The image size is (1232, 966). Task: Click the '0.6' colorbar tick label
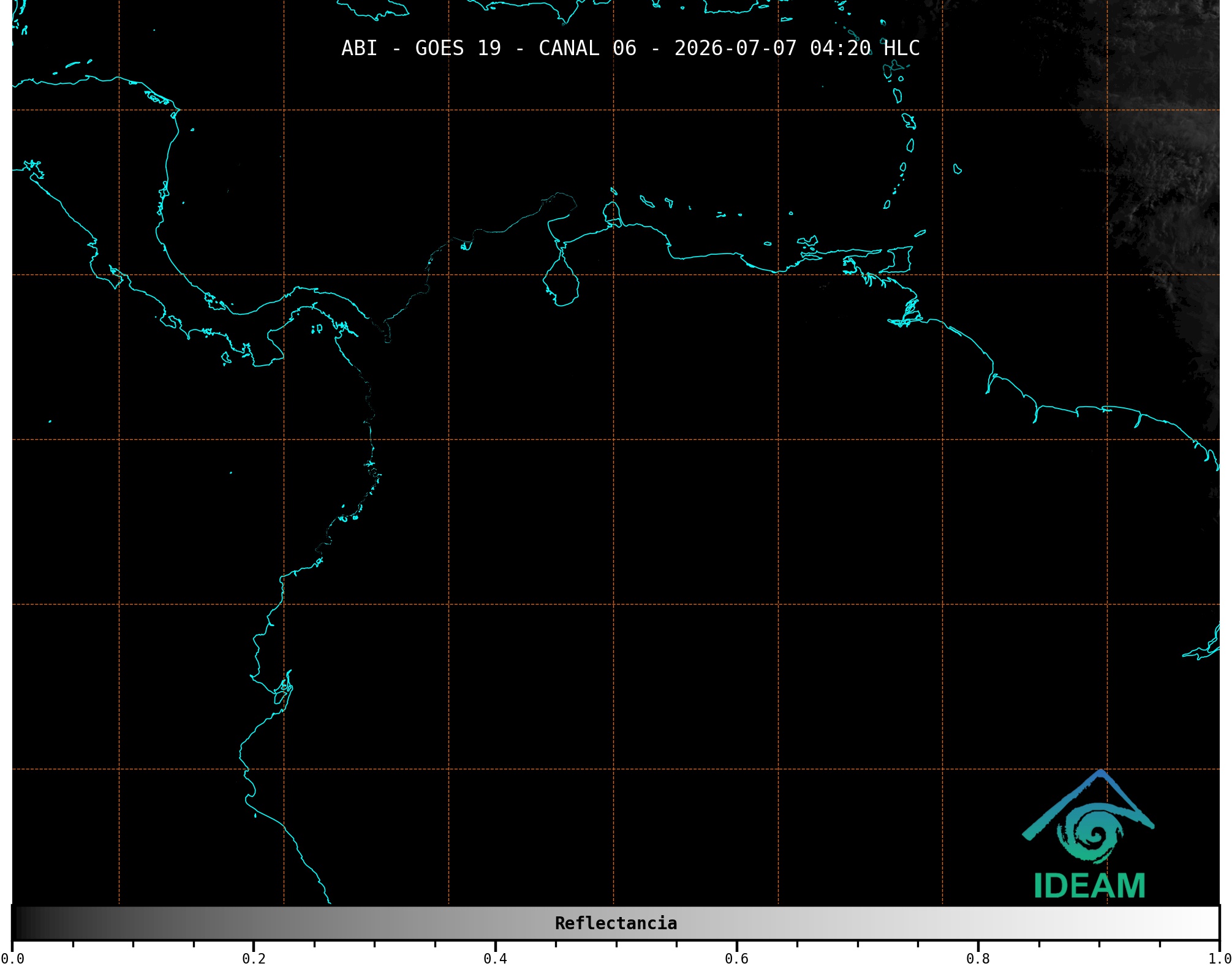[736, 959]
